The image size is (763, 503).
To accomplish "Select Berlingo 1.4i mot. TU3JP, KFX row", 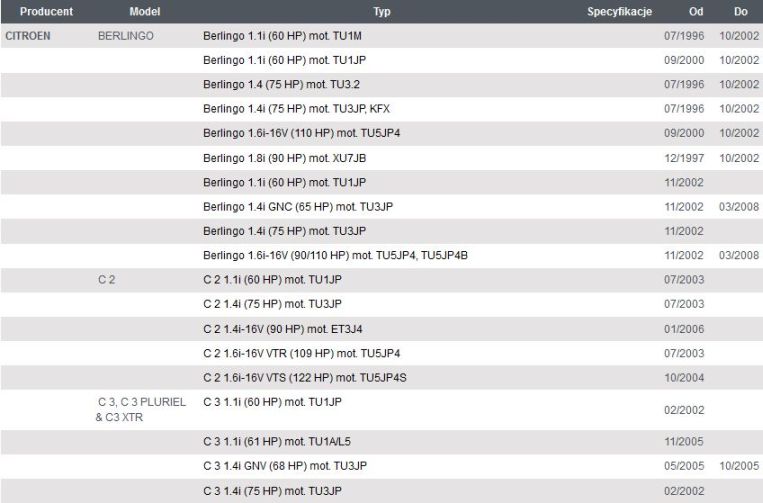I will click(x=382, y=109).
